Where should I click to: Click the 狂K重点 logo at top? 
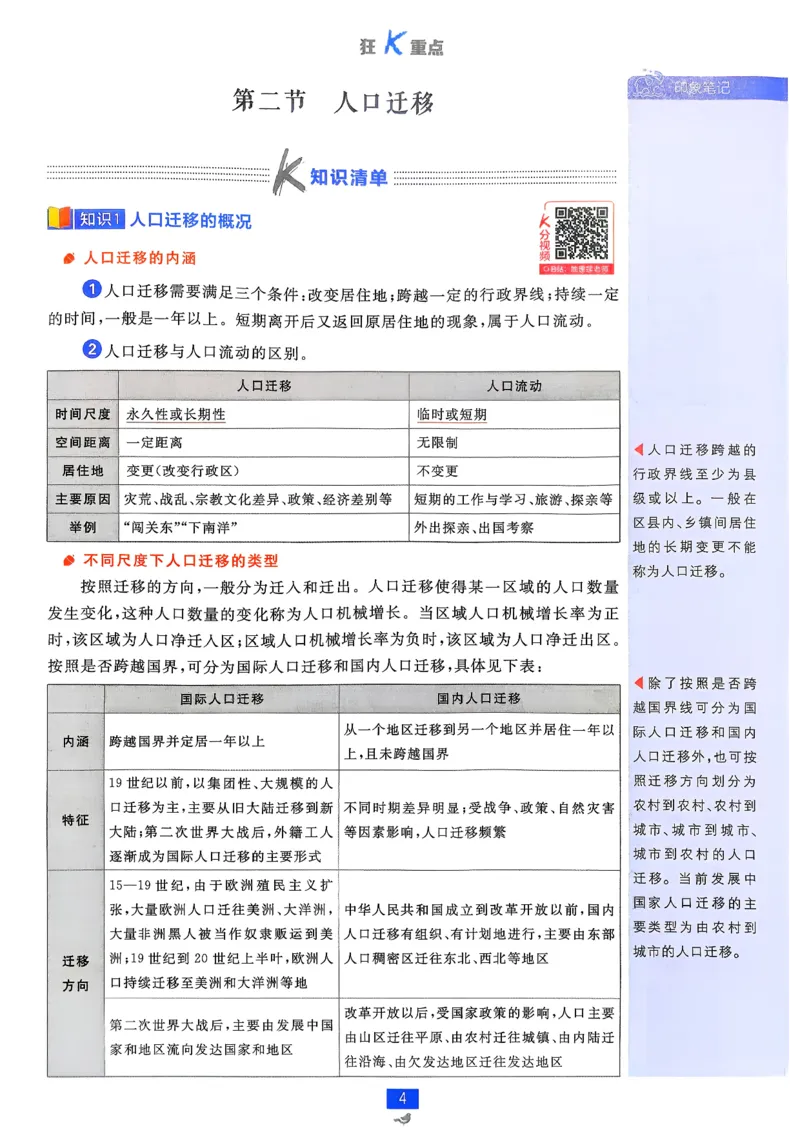400,42
